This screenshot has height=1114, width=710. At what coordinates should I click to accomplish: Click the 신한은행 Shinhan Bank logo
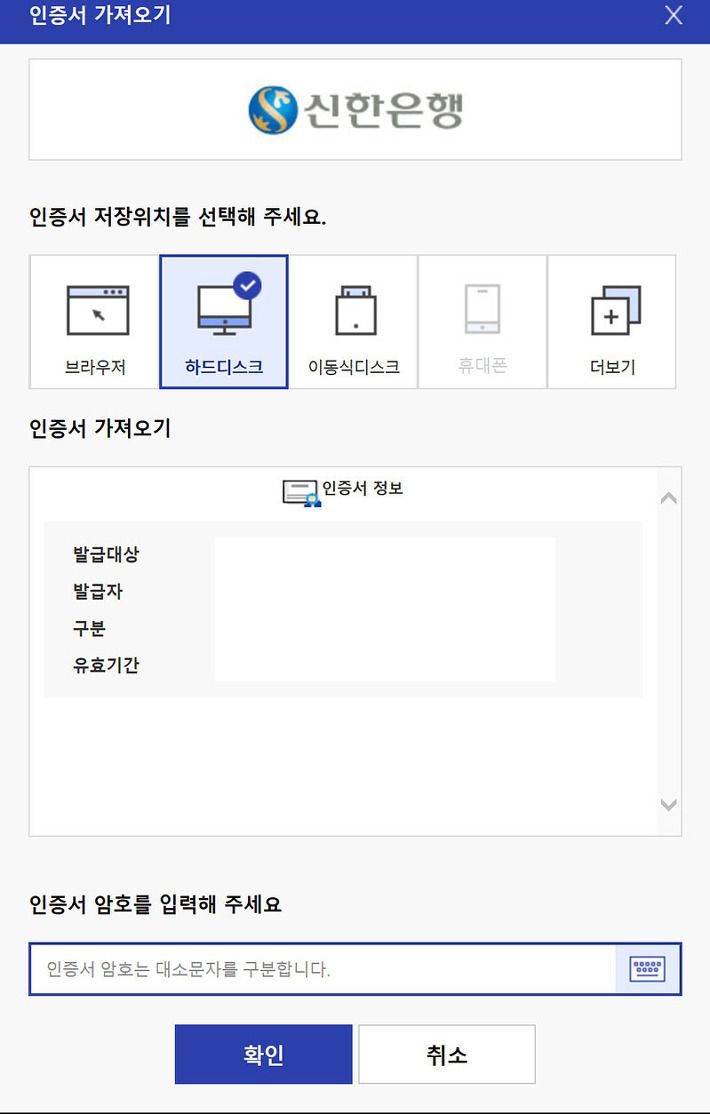pyautogui.click(x=355, y=110)
